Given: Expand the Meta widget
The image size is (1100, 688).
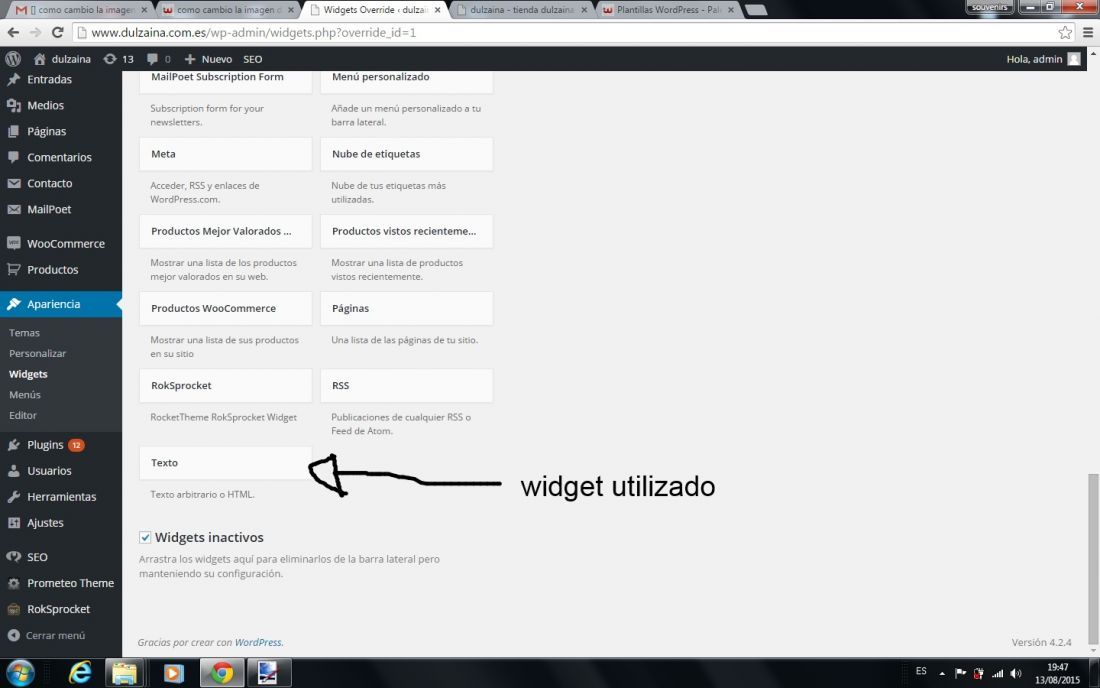Looking at the screenshot, I should point(225,154).
